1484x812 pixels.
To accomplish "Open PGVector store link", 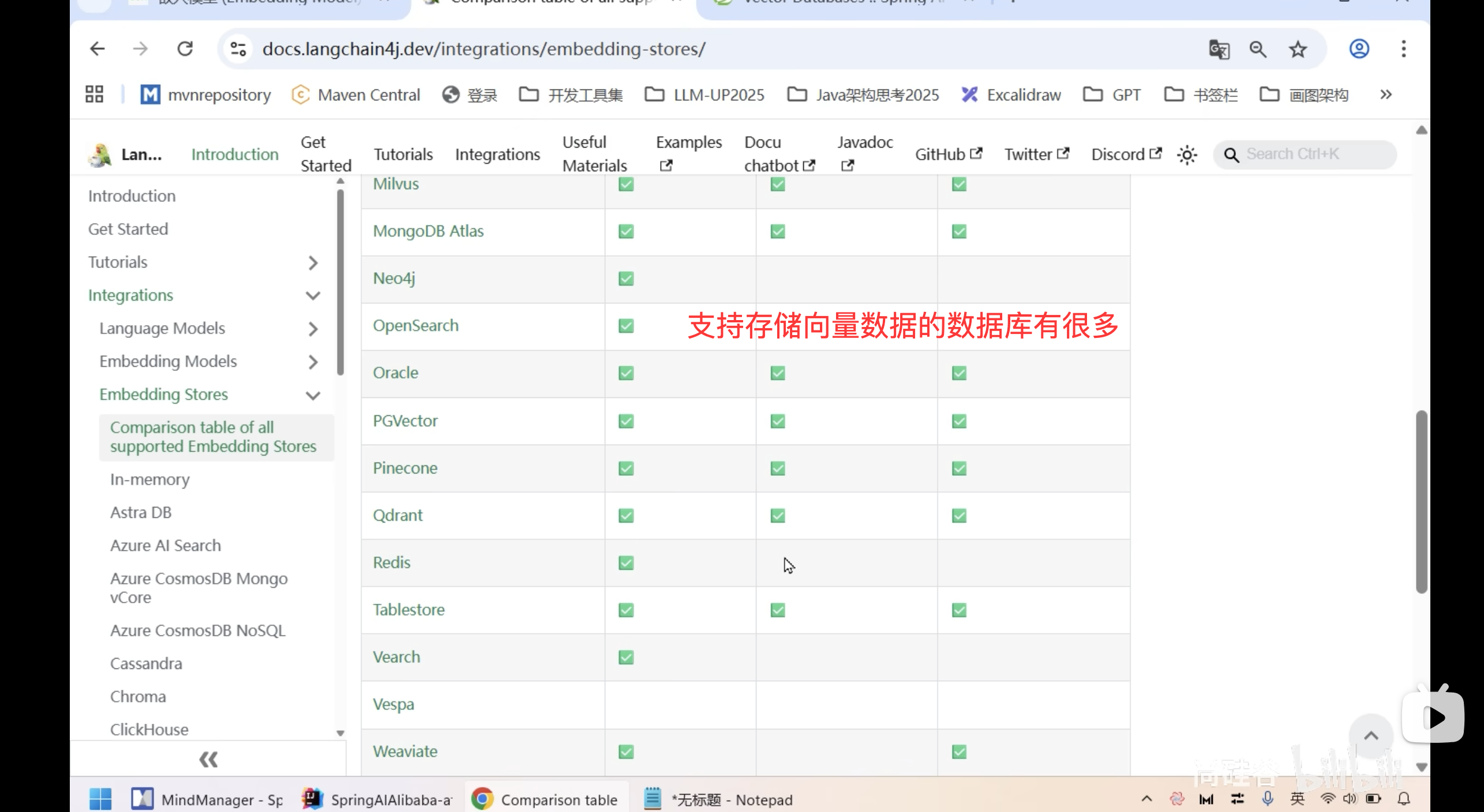I will click(x=405, y=421).
